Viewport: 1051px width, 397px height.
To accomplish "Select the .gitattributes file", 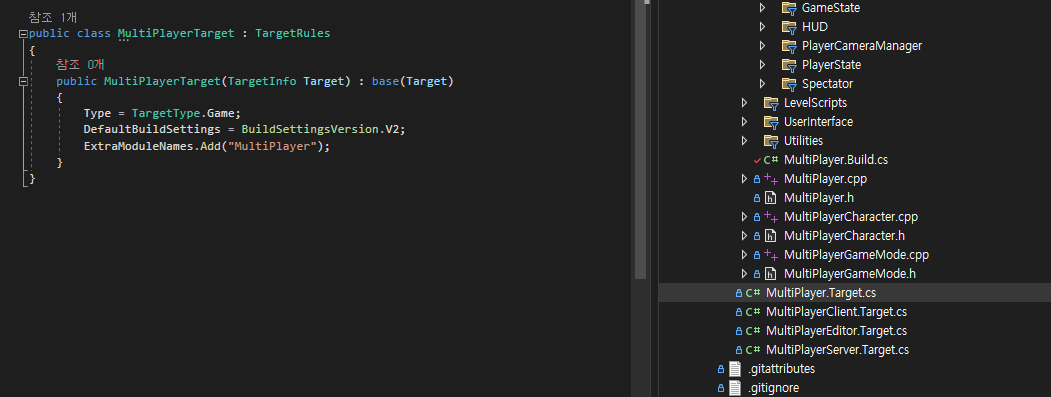I will click(x=781, y=369).
